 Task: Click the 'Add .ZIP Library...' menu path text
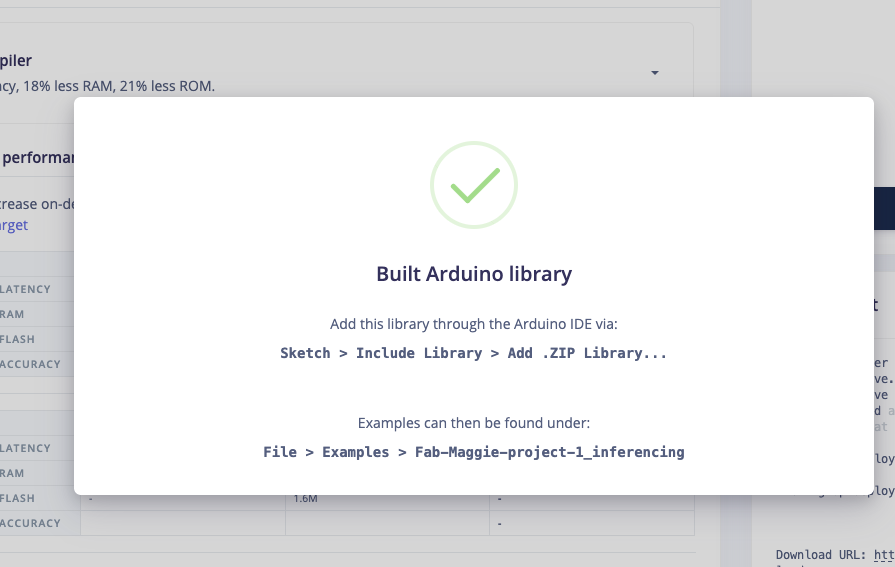coord(587,353)
